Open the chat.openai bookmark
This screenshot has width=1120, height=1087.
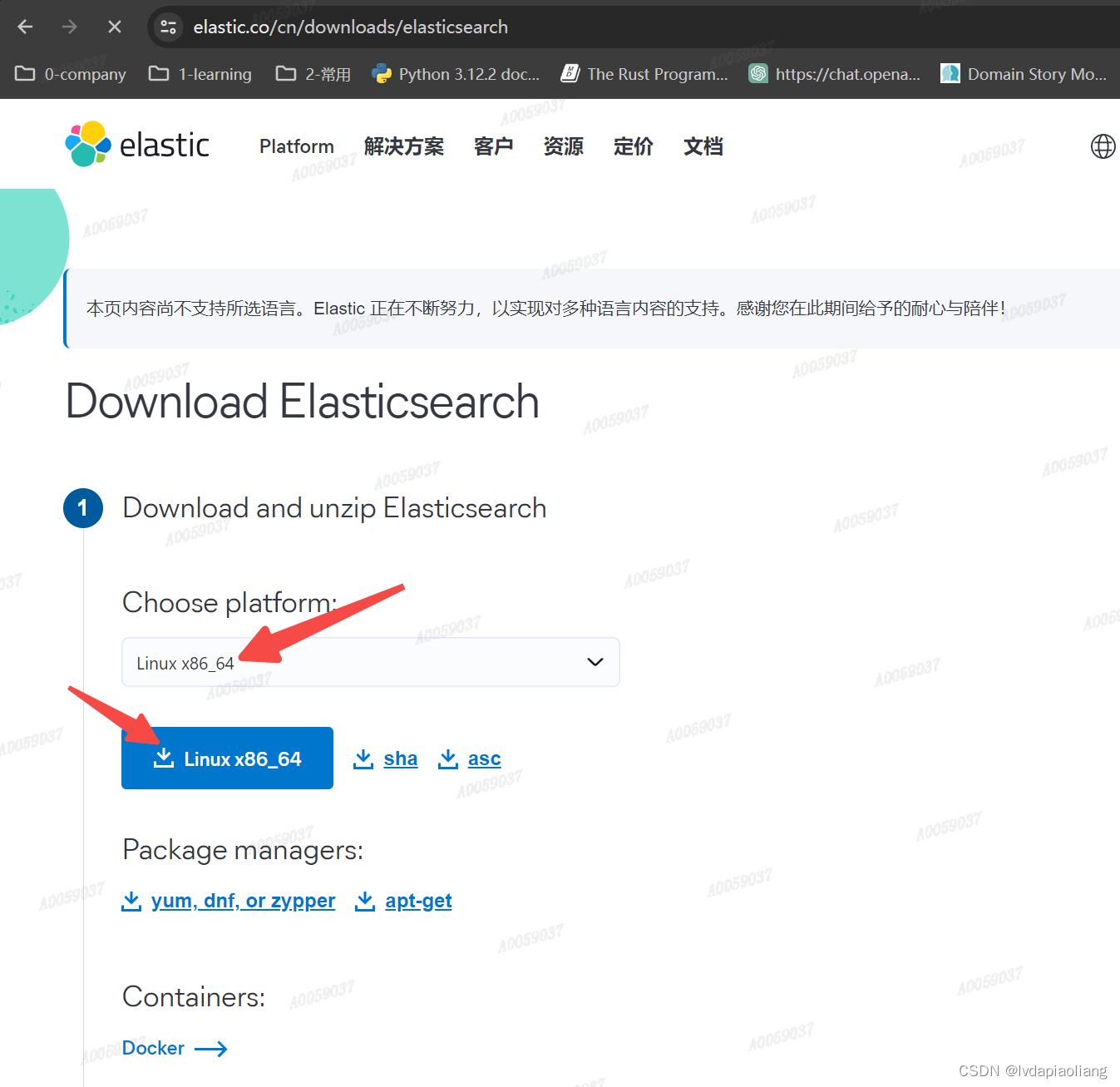[834, 73]
